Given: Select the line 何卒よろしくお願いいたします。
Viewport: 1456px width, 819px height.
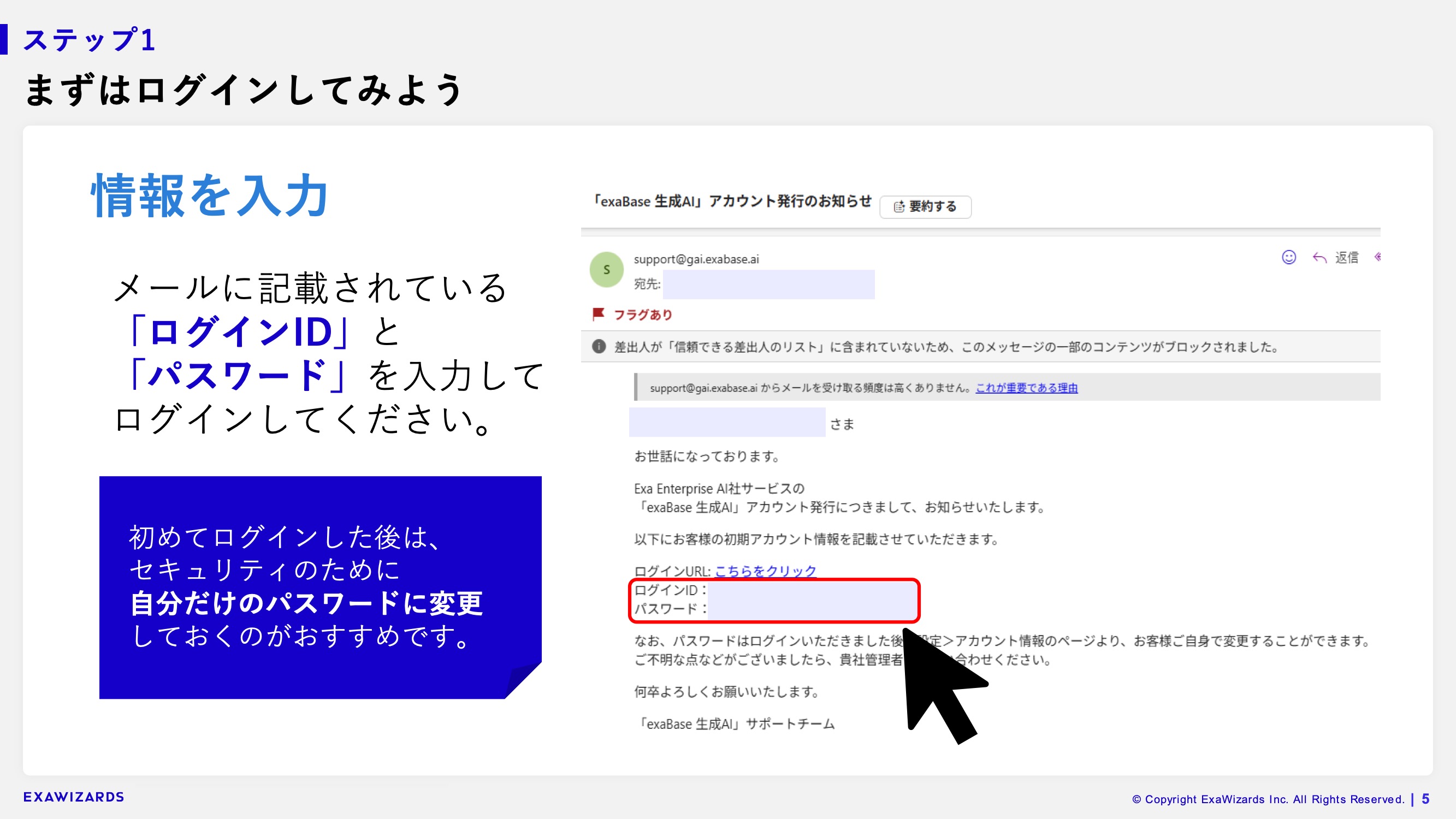Looking at the screenshot, I should (727, 692).
